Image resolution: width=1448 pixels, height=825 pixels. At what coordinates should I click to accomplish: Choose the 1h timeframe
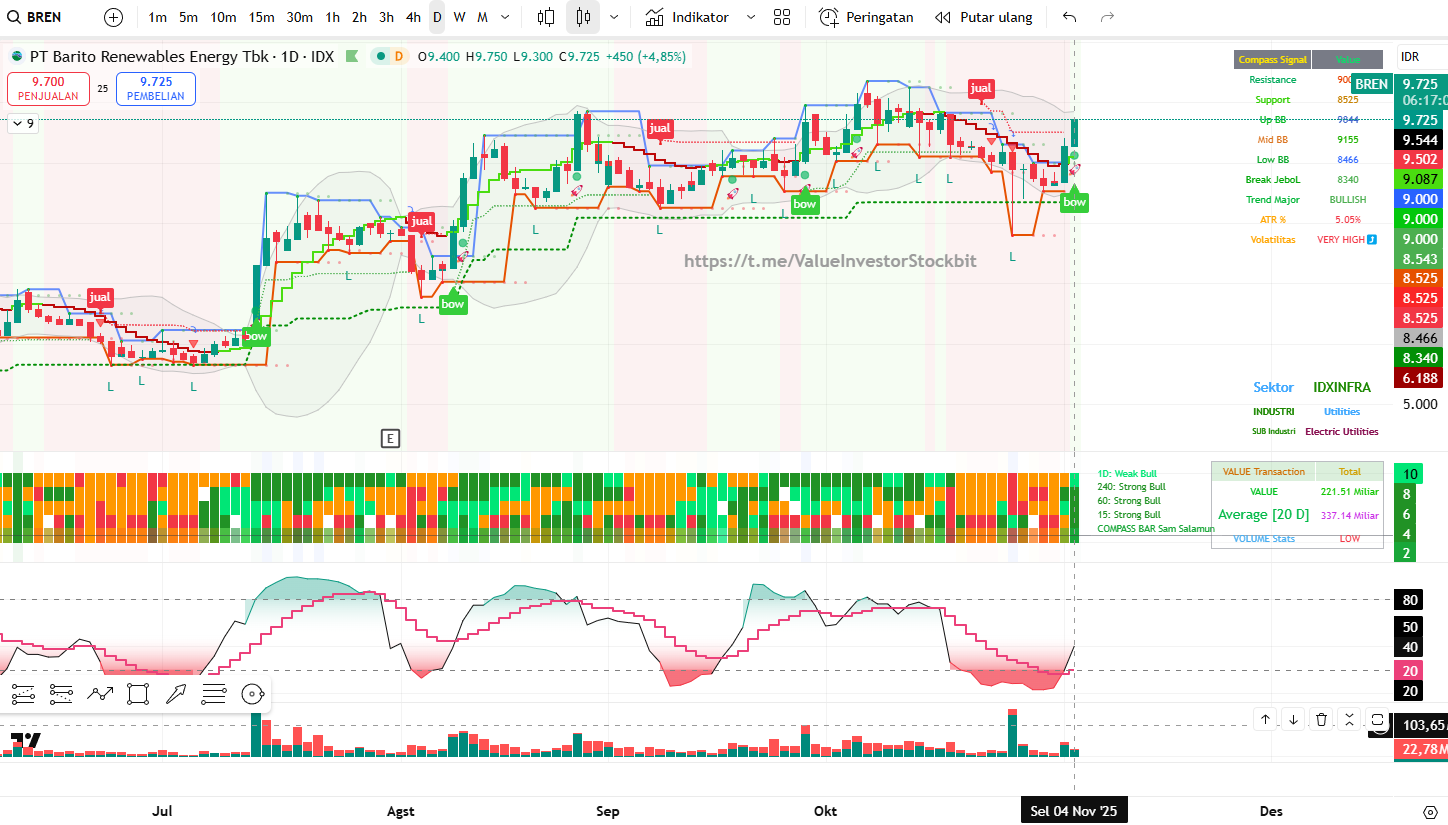(x=332, y=17)
